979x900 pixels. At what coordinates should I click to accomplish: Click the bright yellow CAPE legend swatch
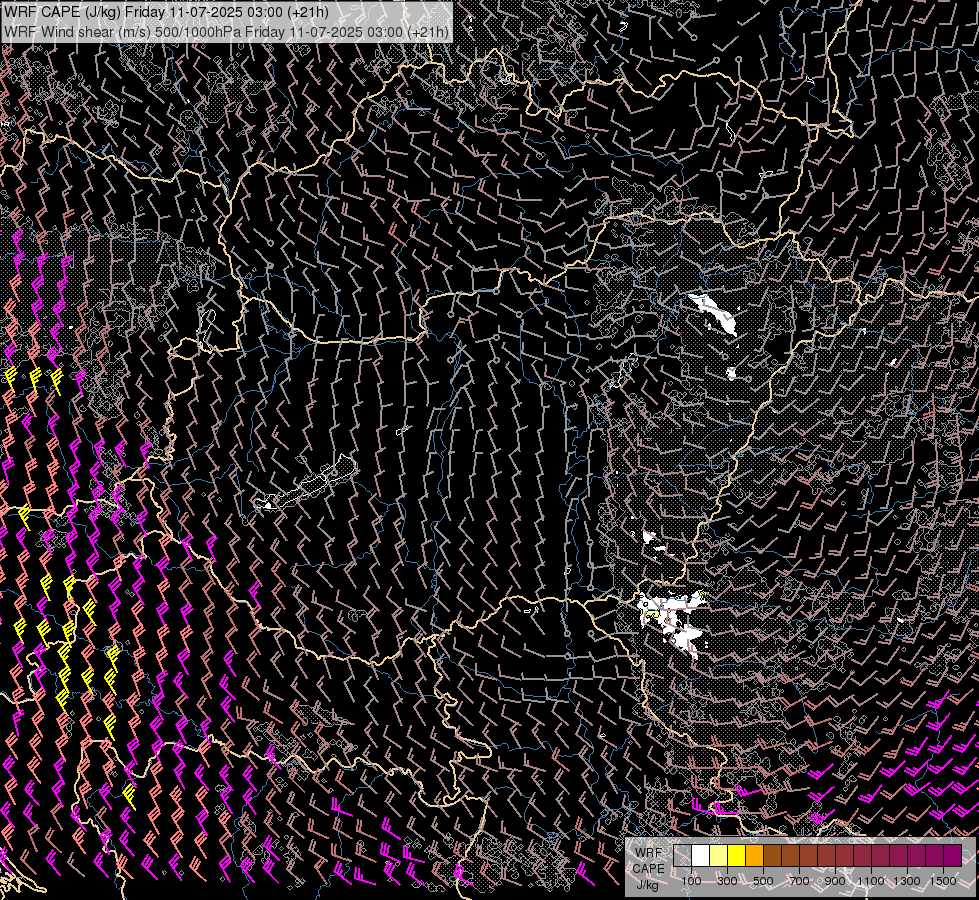pos(737,855)
